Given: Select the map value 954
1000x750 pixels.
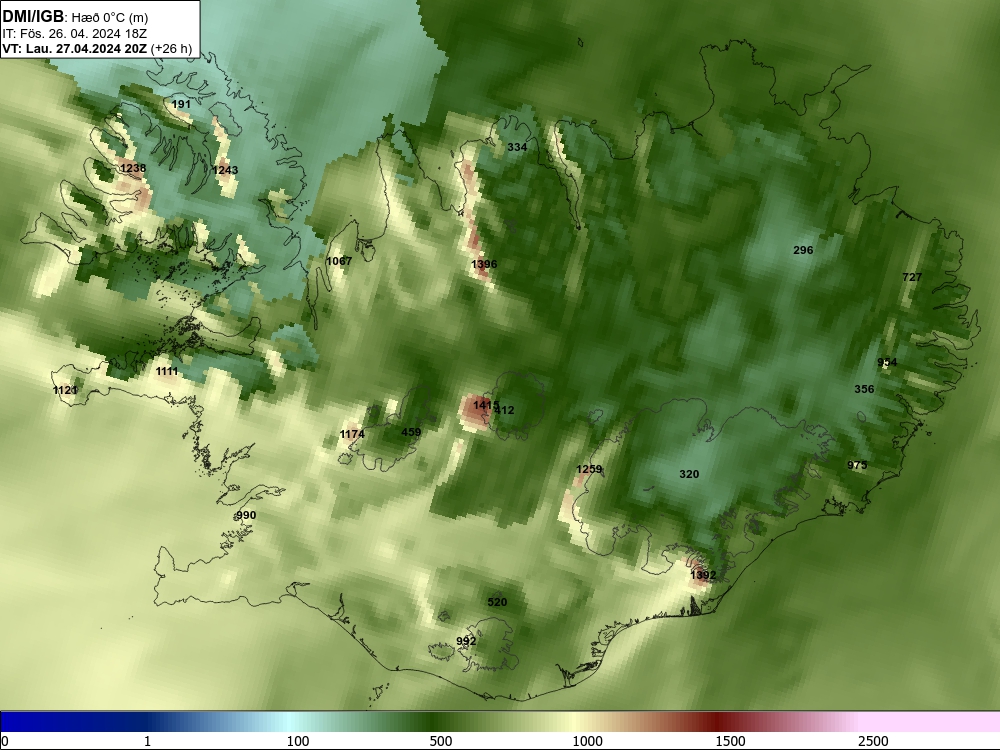Looking at the screenshot, I should [887, 362].
